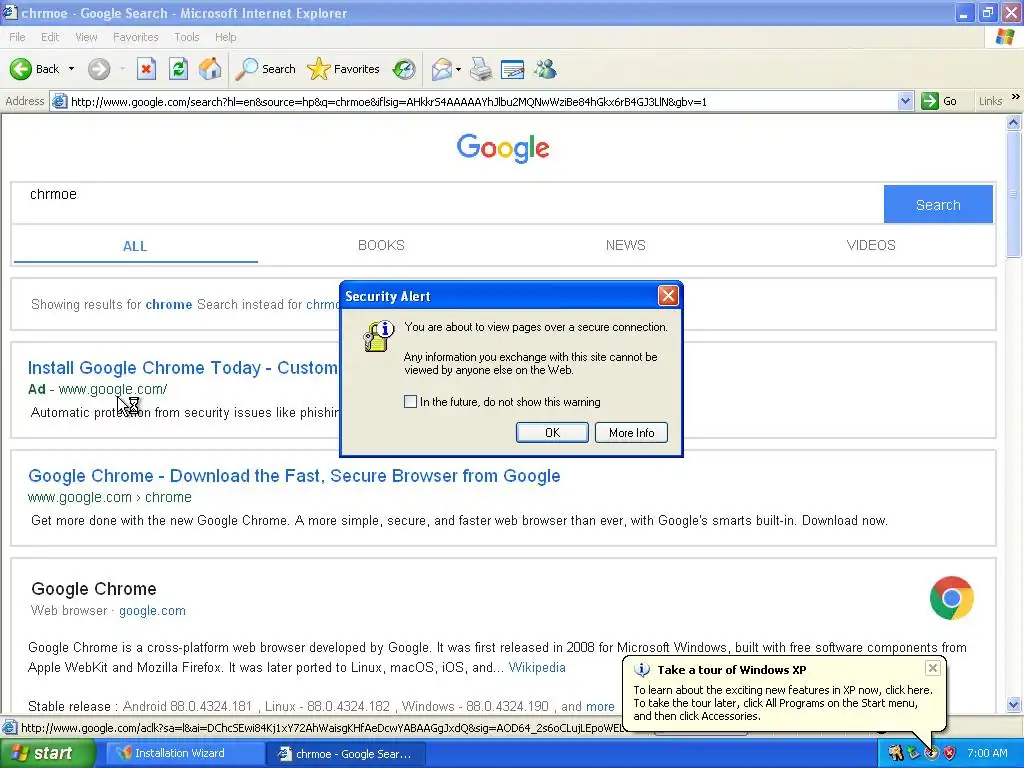Open the Windows Start menu

48,753
